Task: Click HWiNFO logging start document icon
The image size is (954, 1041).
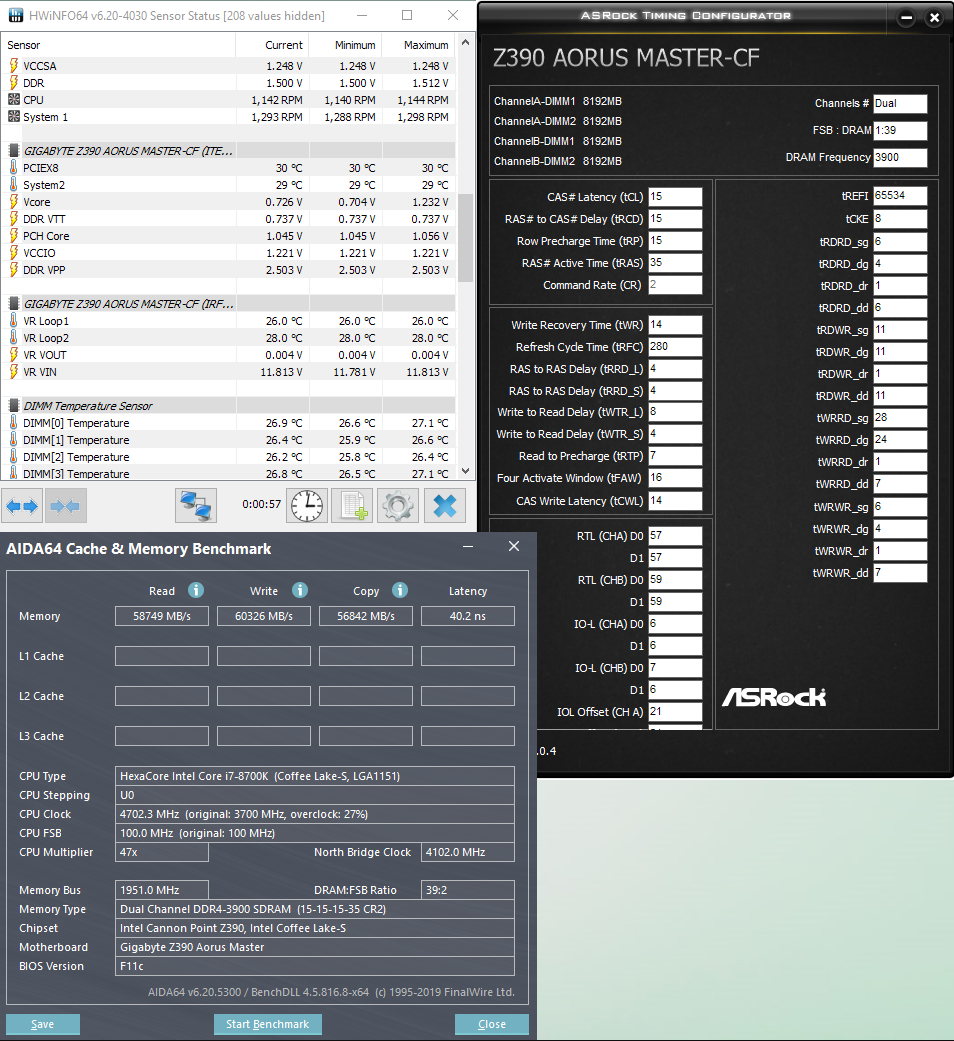Action: pyautogui.click(x=352, y=506)
